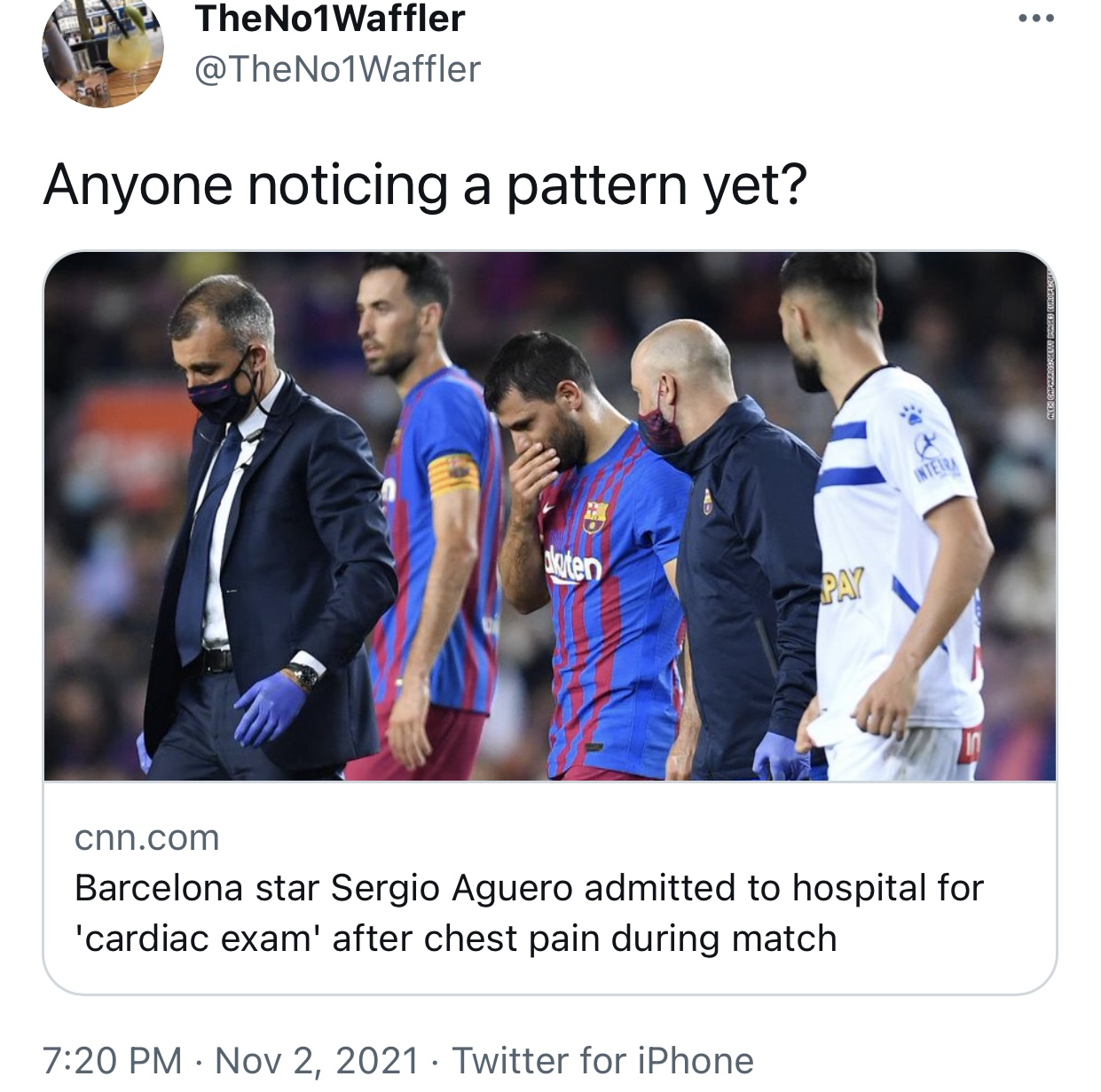Click the wristwatch on the suited man
This screenshot has width=1101, height=1092.
pos(303,676)
